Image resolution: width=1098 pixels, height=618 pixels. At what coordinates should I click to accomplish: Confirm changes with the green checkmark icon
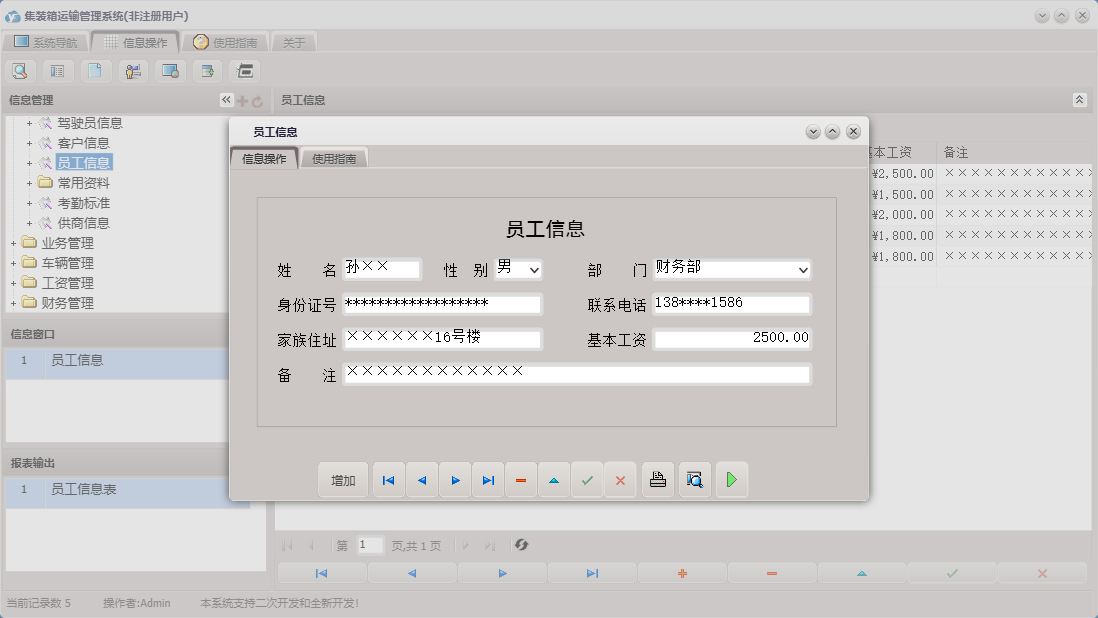pos(587,480)
